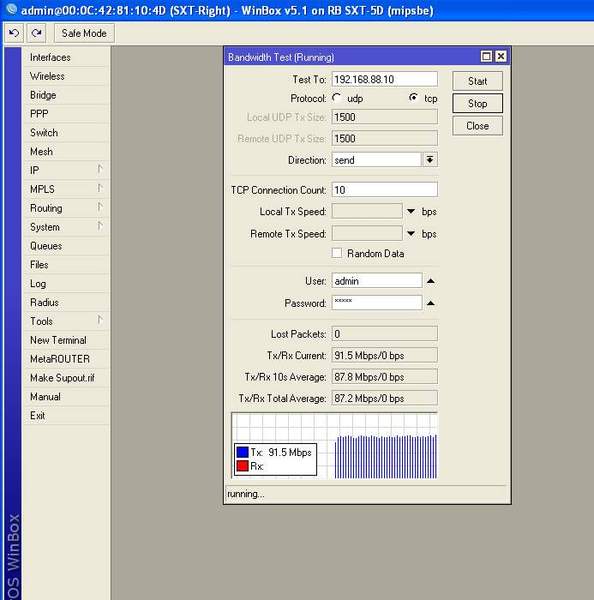594x600 pixels.
Task: Open MetaROUTER menu item
Action: (67, 359)
